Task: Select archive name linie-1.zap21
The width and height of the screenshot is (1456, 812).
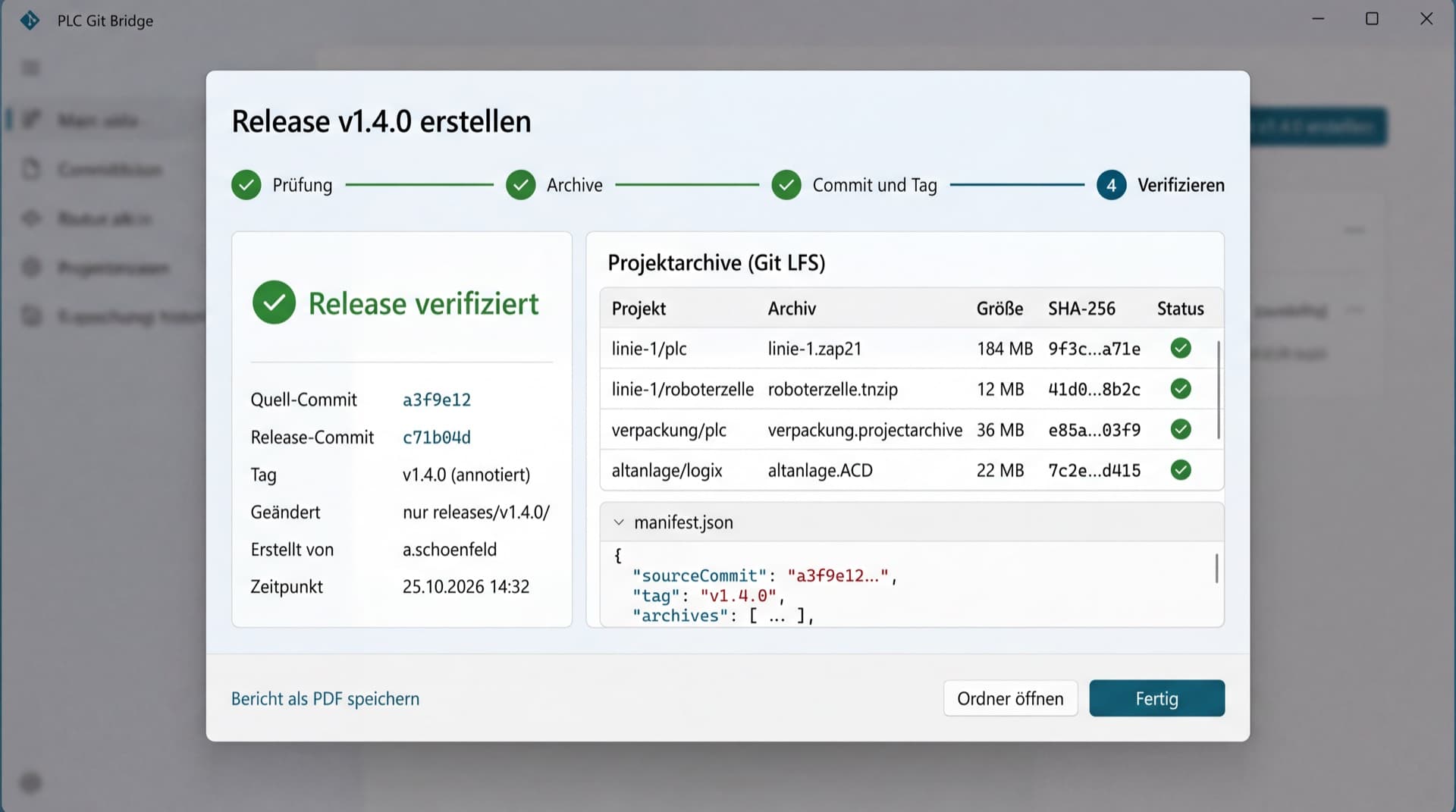Action: point(814,349)
